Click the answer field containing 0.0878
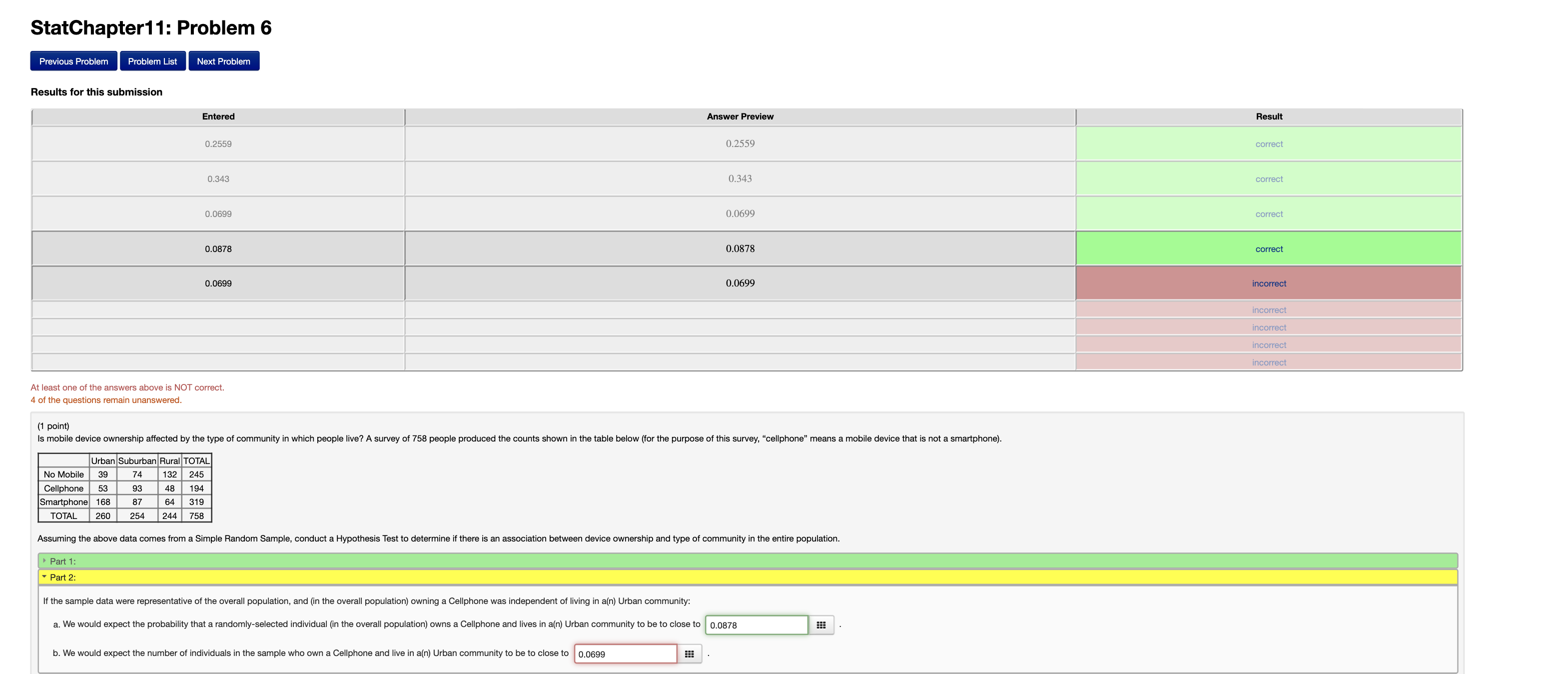 (x=756, y=624)
